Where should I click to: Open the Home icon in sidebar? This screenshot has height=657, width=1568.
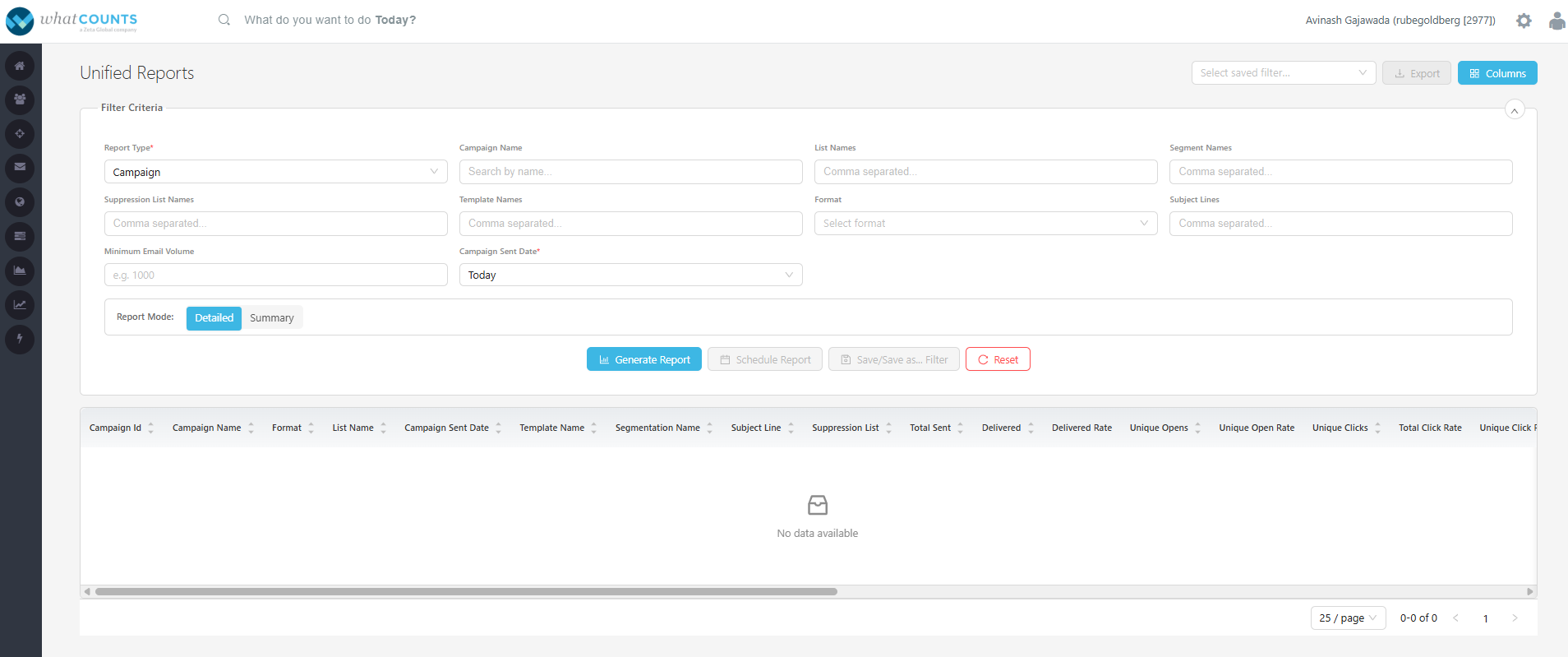click(x=20, y=66)
